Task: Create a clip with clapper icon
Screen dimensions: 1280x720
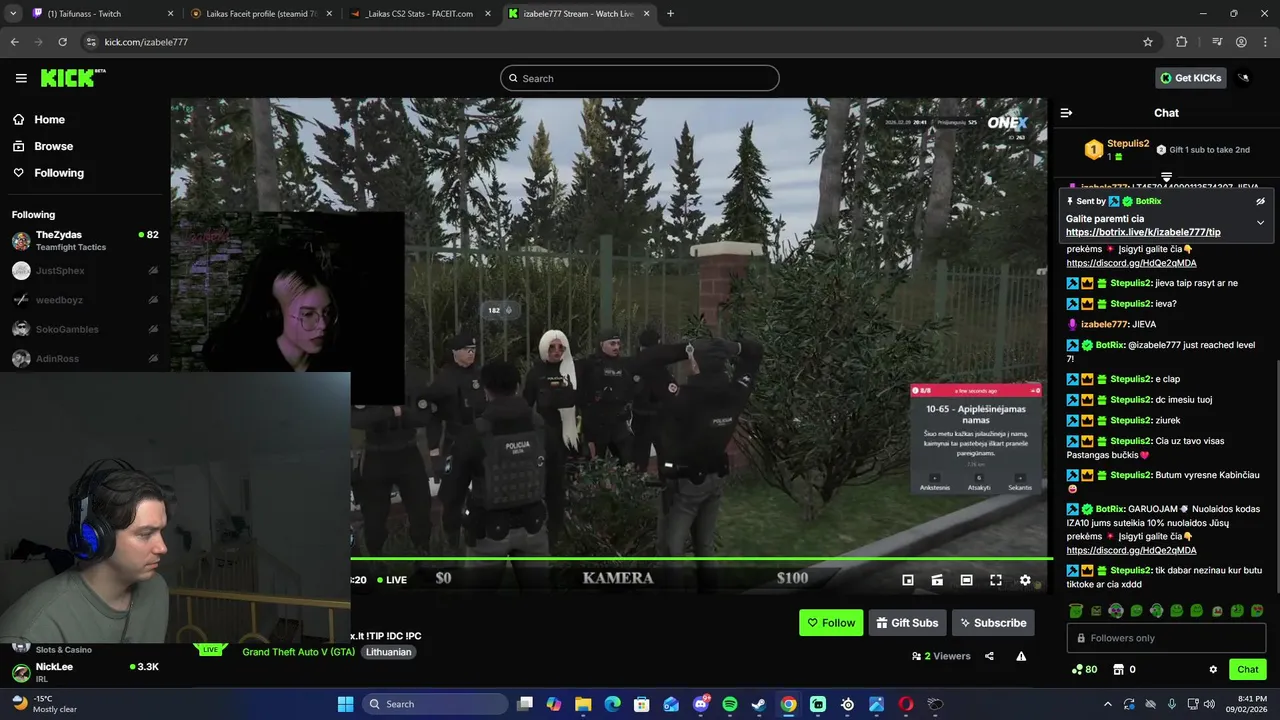Action: click(x=937, y=580)
